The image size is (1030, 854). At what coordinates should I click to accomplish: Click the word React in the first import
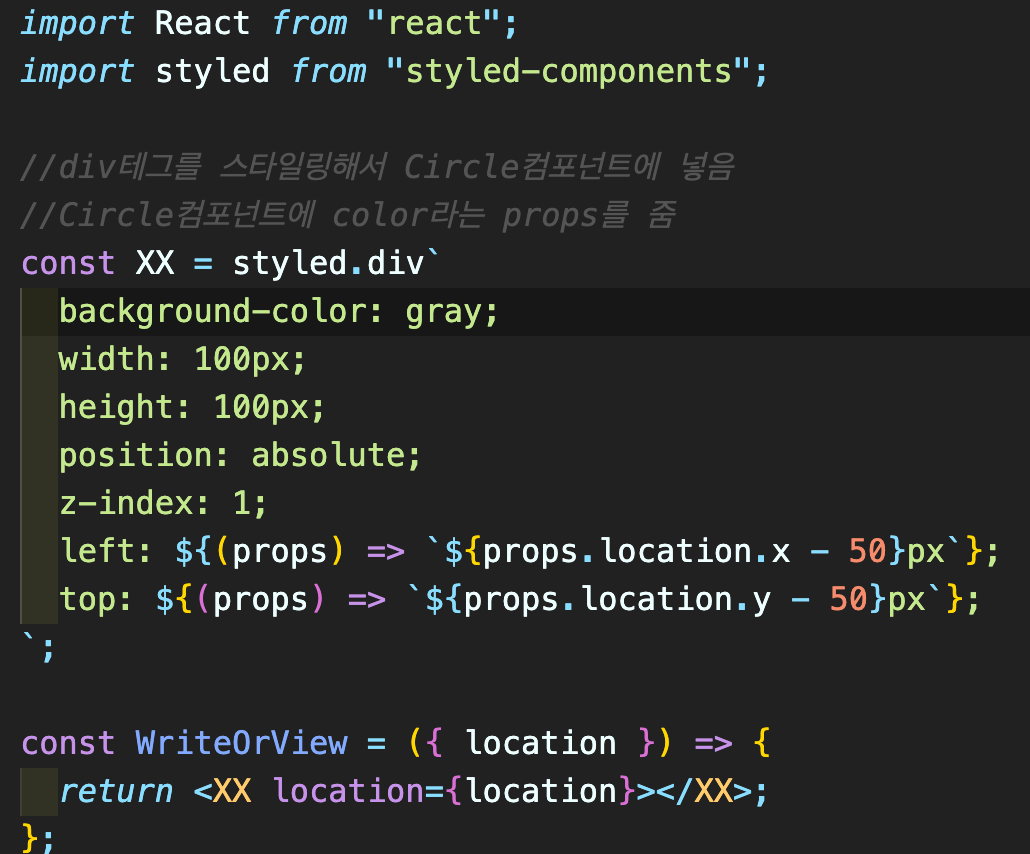point(202,24)
